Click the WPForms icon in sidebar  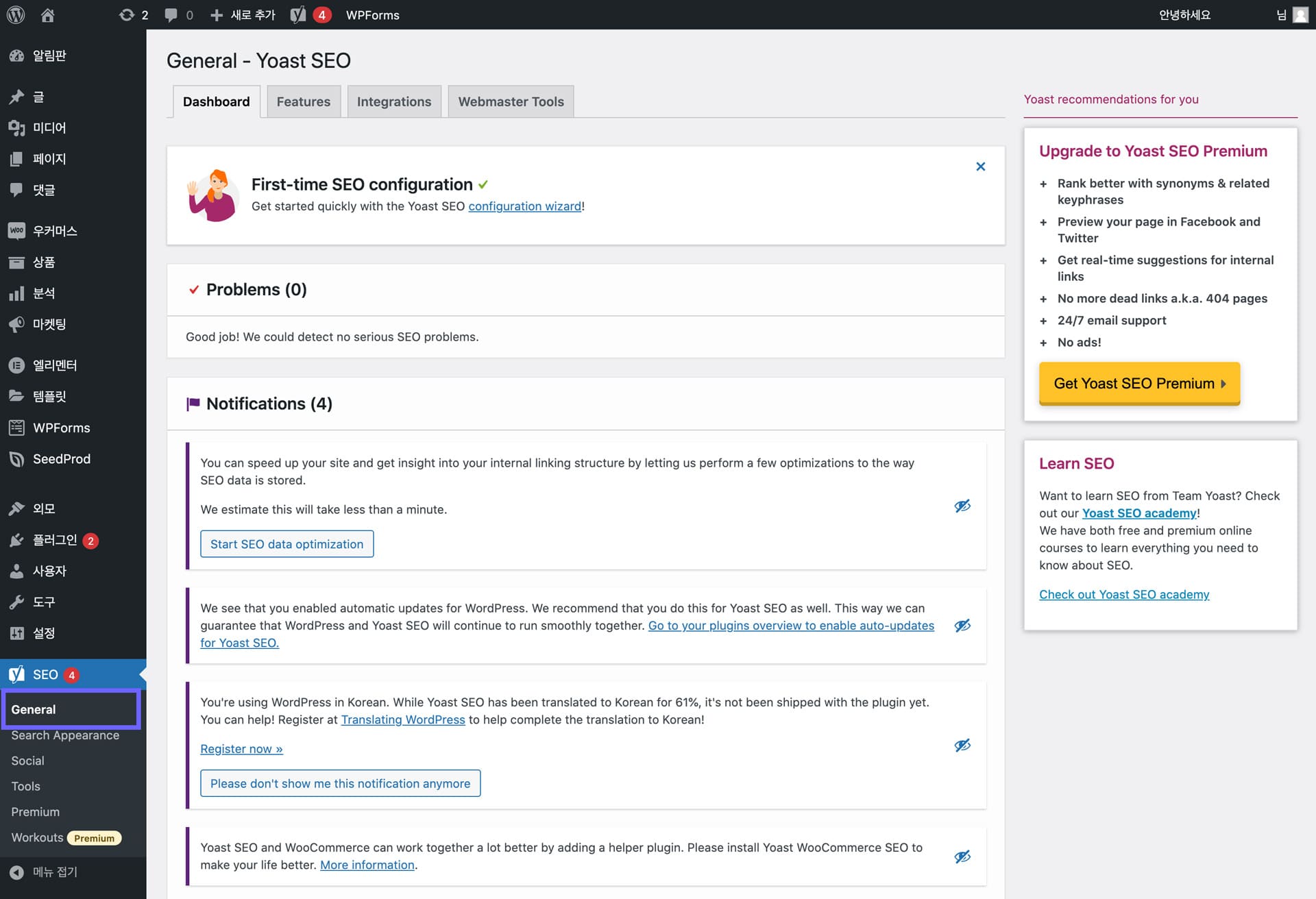coord(17,427)
